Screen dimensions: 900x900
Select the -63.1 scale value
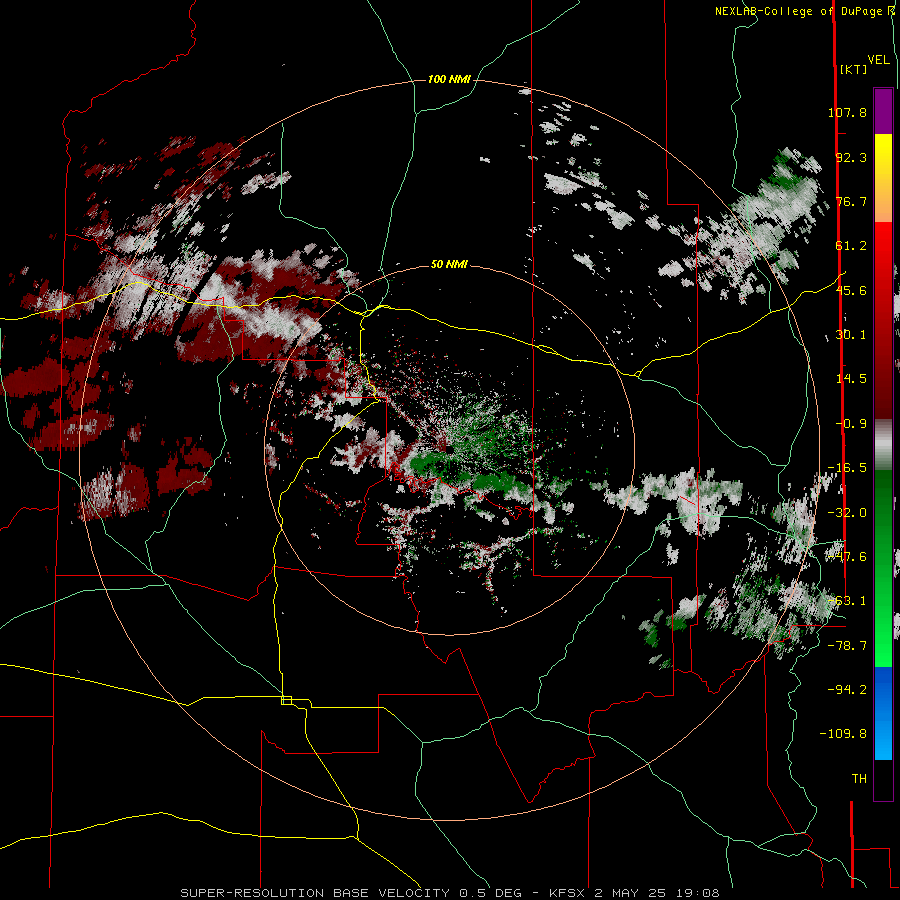click(x=847, y=601)
